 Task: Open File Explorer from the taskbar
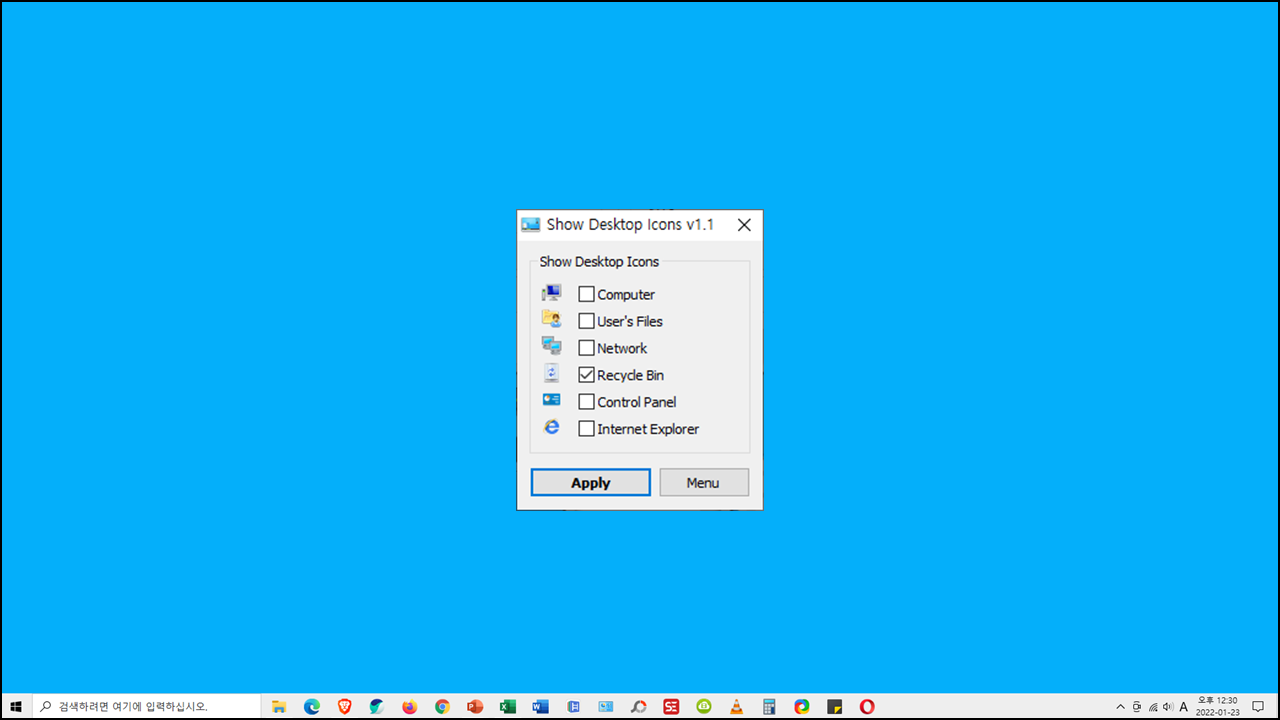click(x=279, y=706)
